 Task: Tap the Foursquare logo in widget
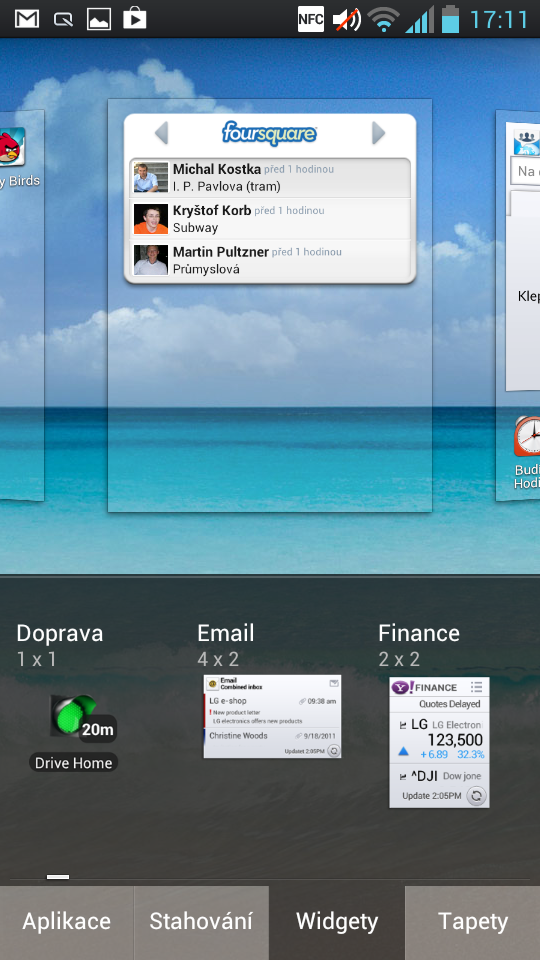point(269,133)
